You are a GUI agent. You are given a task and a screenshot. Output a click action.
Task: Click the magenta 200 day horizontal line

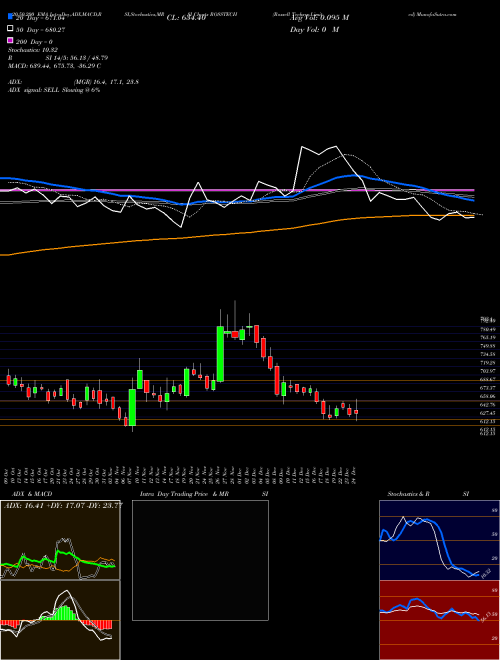236,190
